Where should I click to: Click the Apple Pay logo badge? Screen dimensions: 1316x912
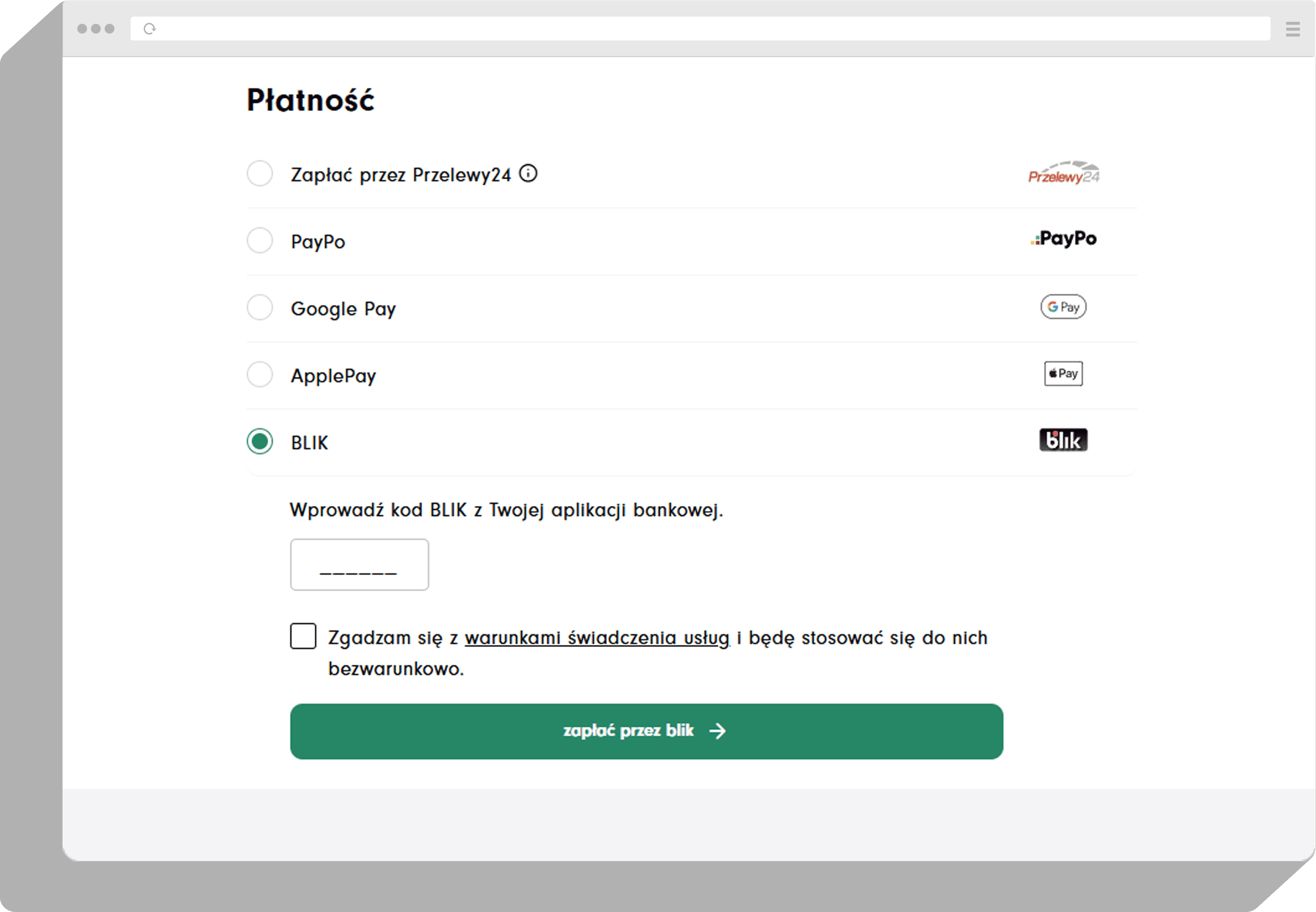click(x=1064, y=374)
